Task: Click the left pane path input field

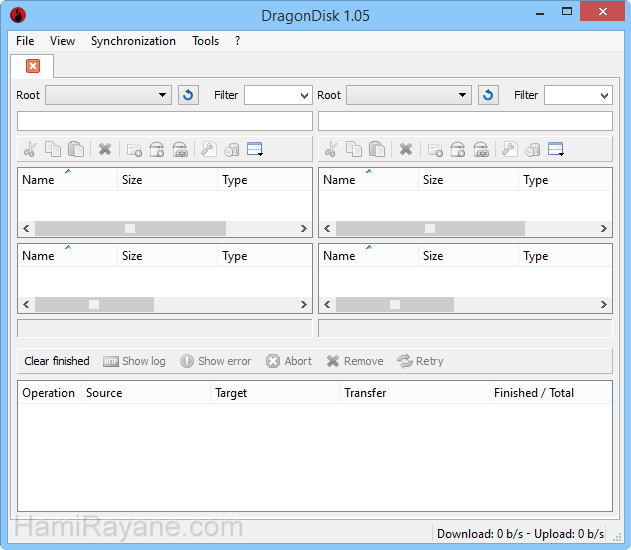Action: [165, 121]
